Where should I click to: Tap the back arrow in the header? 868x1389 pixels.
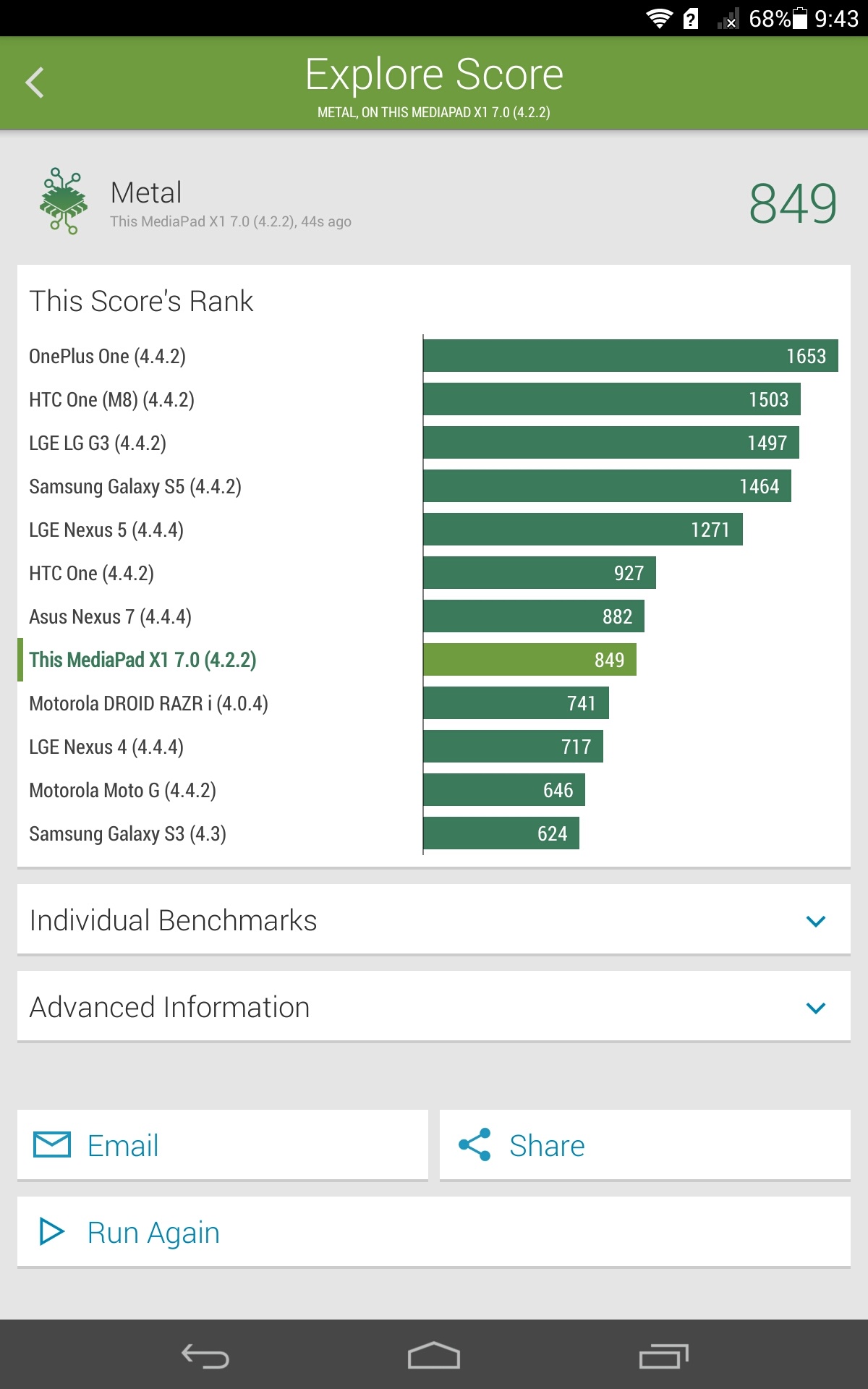click(x=35, y=82)
